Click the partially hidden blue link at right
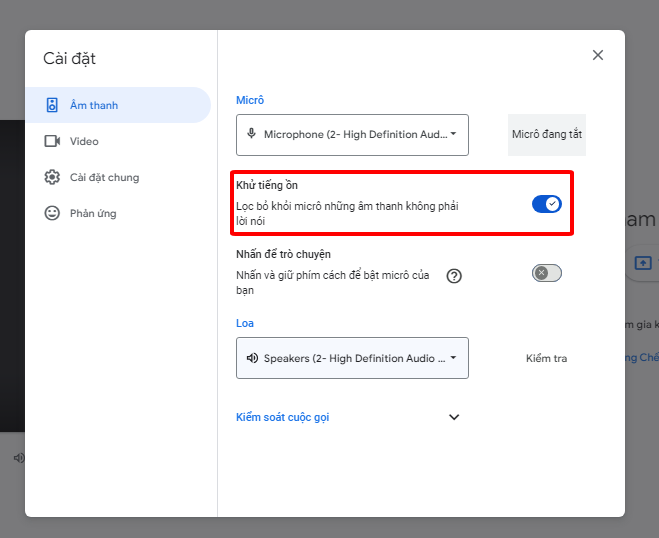This screenshot has height=538, width=659. click(640, 358)
